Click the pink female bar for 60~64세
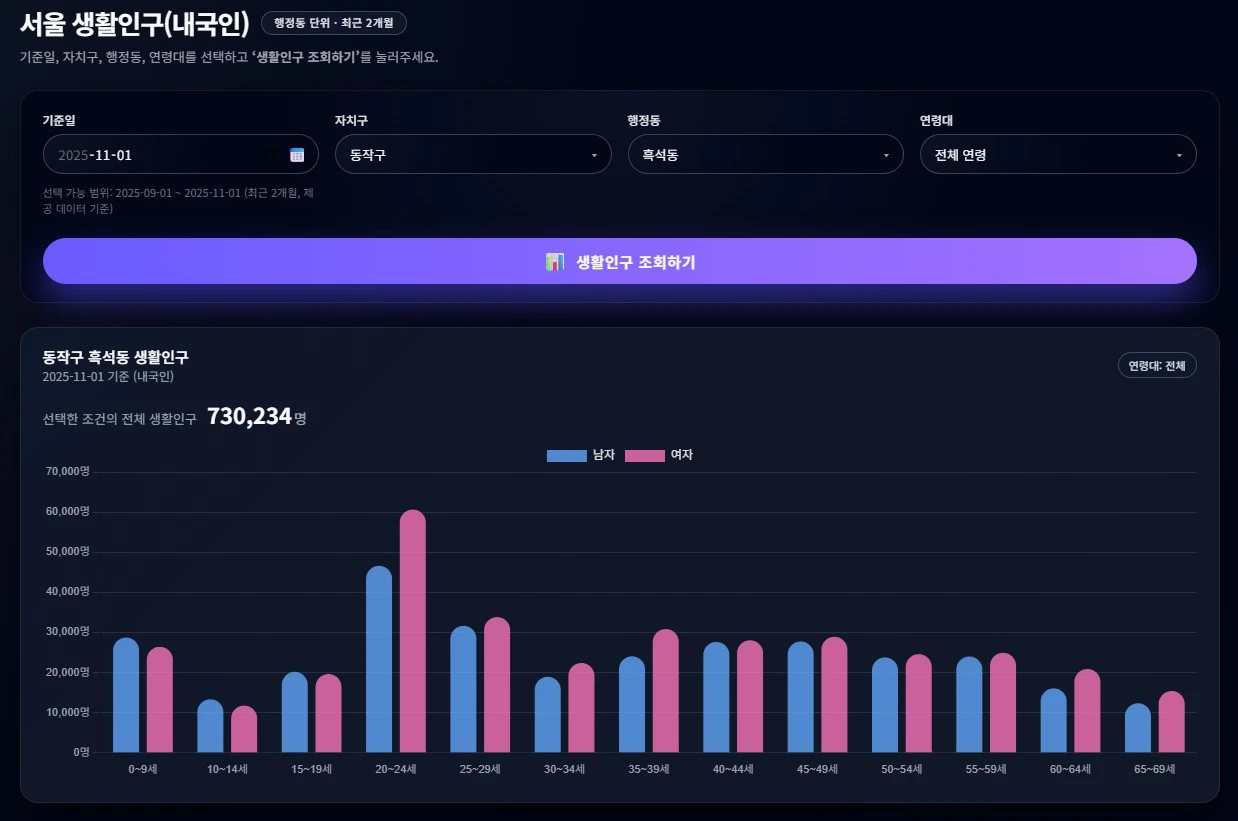 click(1087, 712)
